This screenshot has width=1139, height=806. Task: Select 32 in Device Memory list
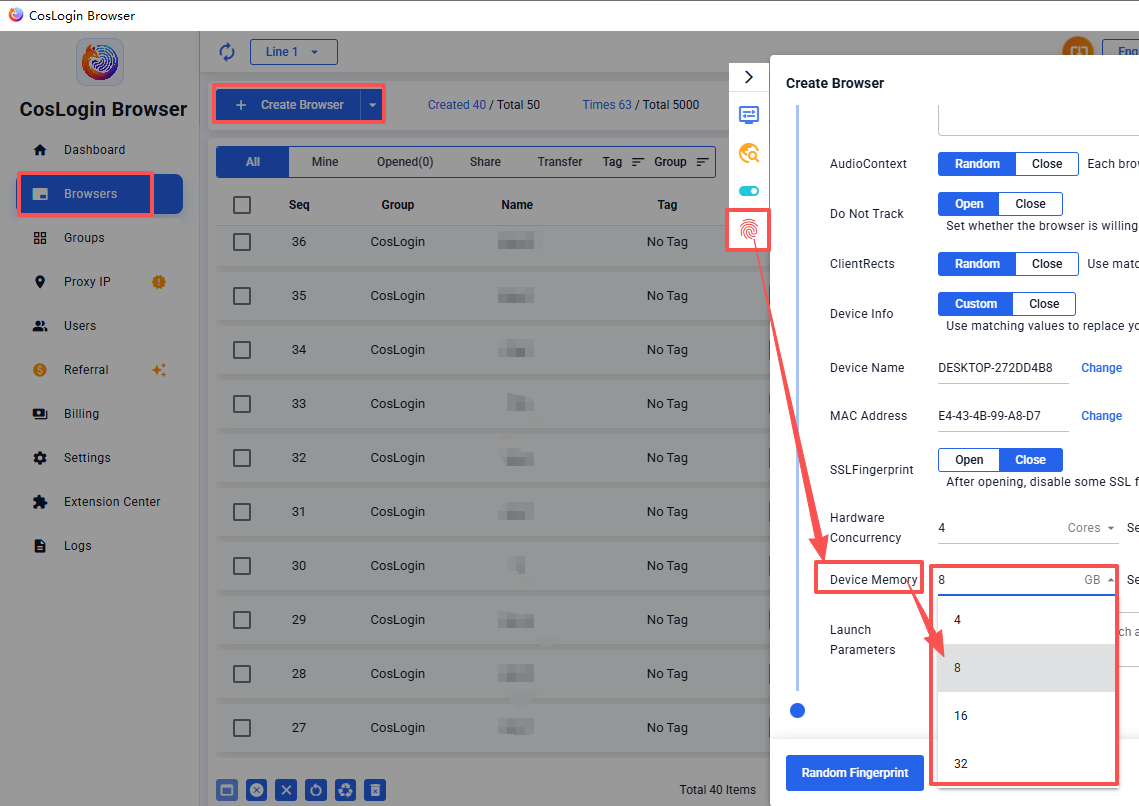click(x=1026, y=763)
